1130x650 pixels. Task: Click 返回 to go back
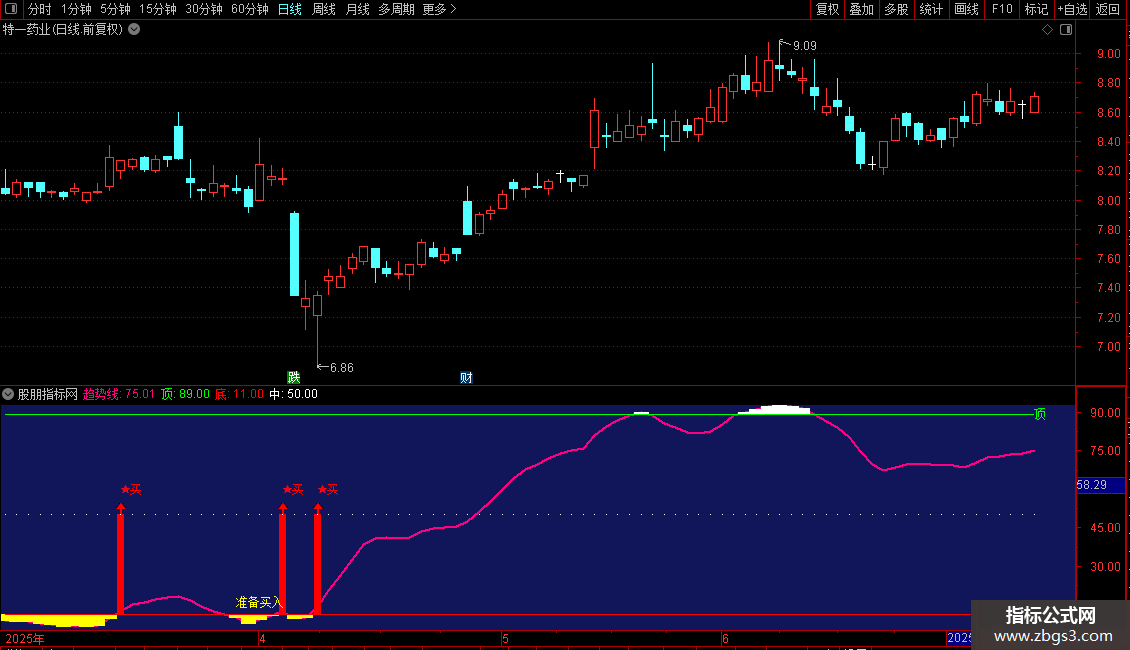coord(1108,9)
